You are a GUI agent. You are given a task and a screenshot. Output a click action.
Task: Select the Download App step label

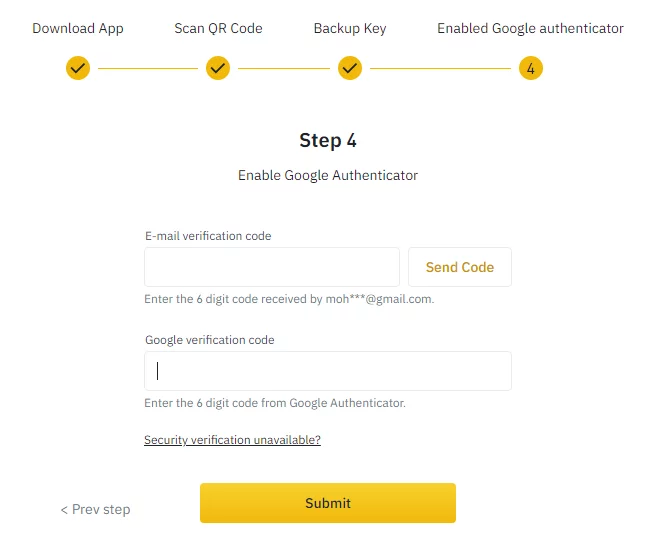[x=78, y=28]
